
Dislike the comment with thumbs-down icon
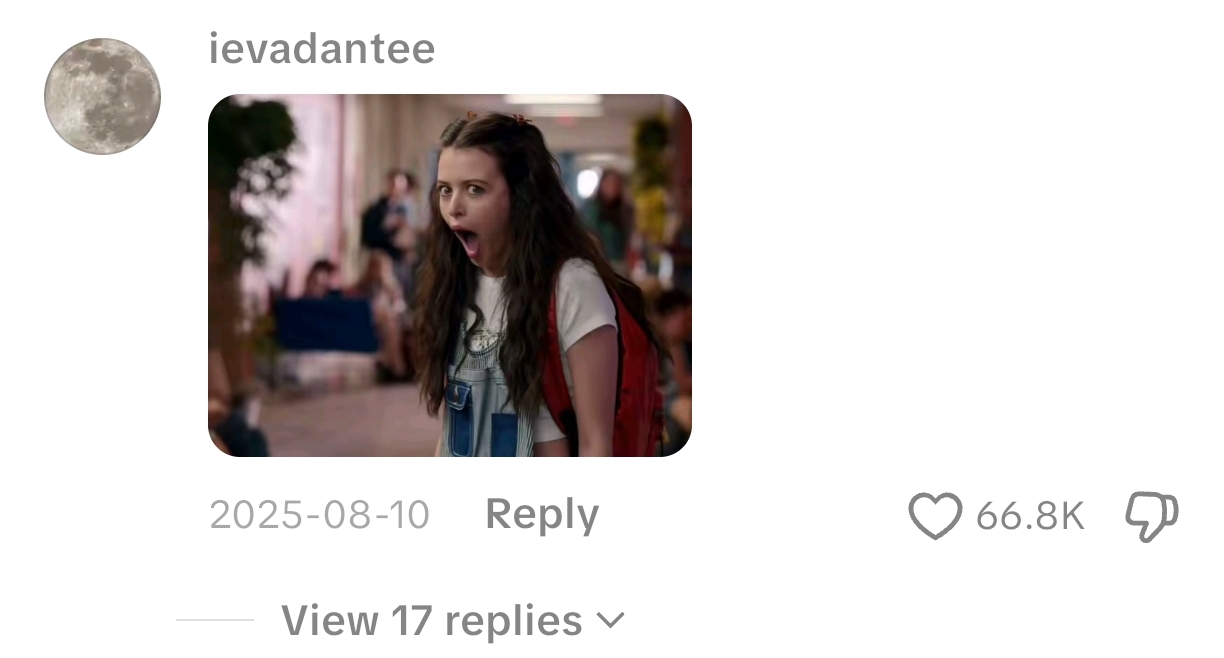point(1152,517)
